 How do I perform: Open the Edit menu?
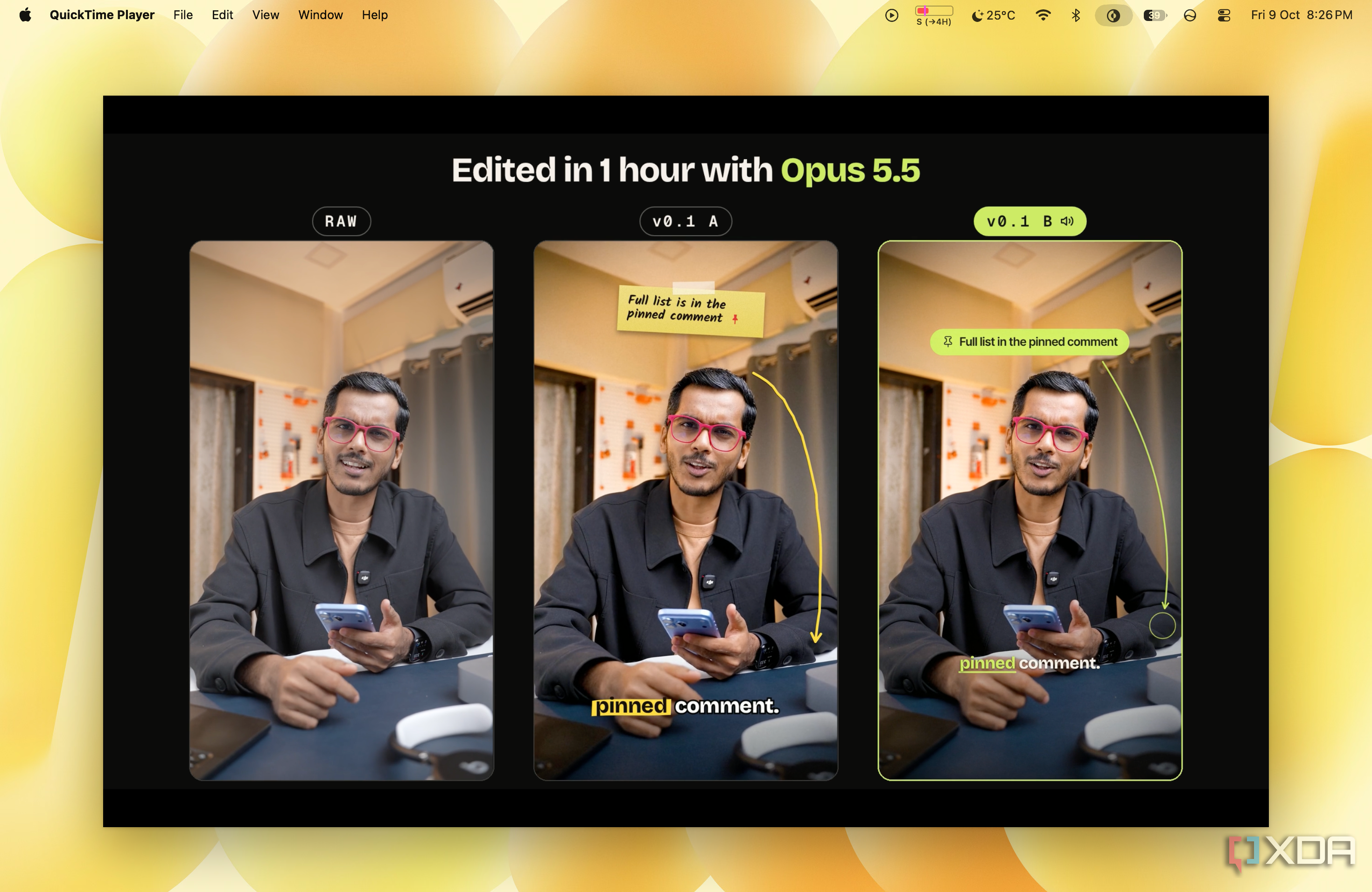tap(222, 15)
